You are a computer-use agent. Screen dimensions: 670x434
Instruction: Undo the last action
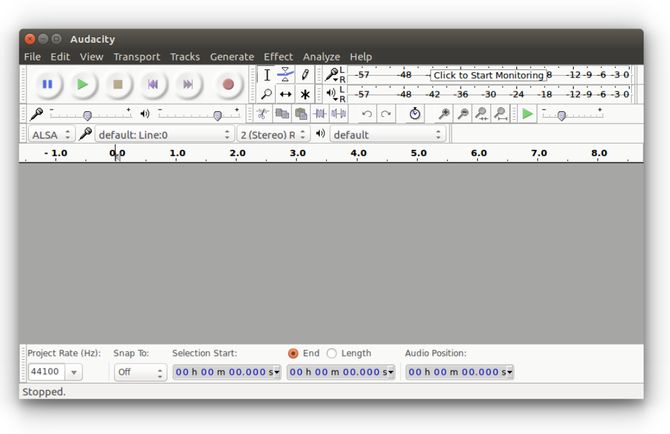[367, 114]
